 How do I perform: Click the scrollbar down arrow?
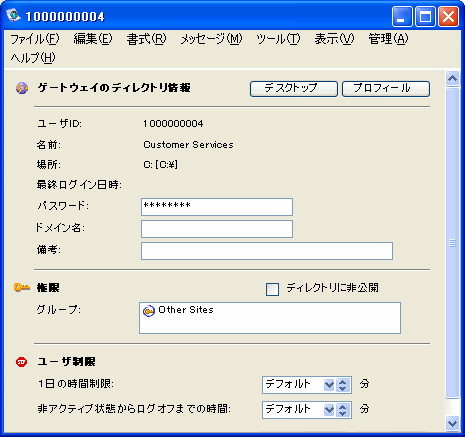pos(452,423)
